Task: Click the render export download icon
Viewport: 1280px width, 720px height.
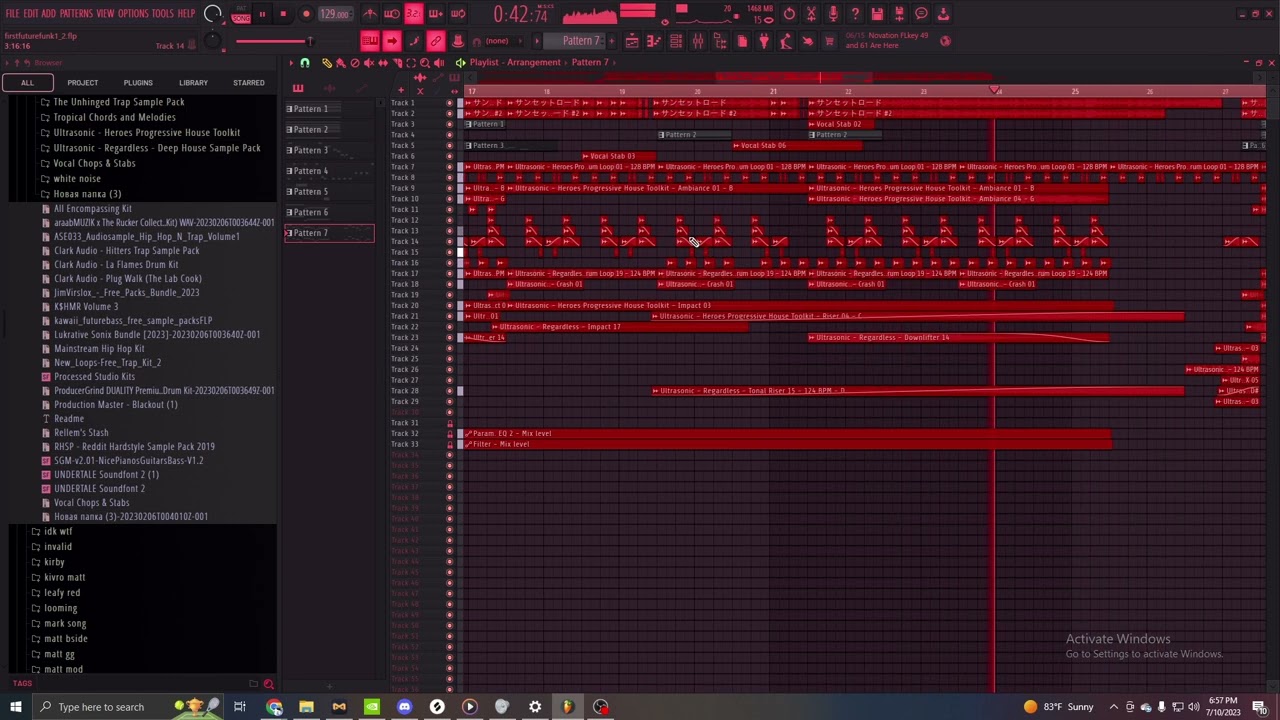Action: 943,14
